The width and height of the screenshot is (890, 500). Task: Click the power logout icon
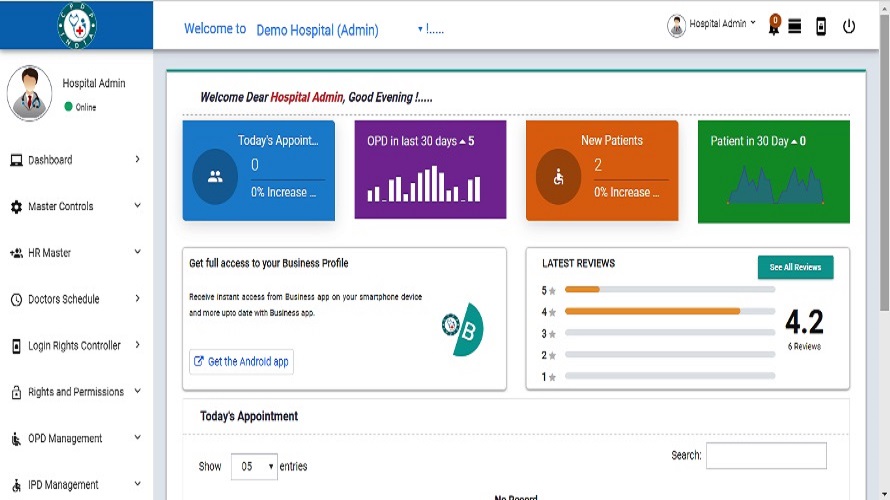click(849, 26)
